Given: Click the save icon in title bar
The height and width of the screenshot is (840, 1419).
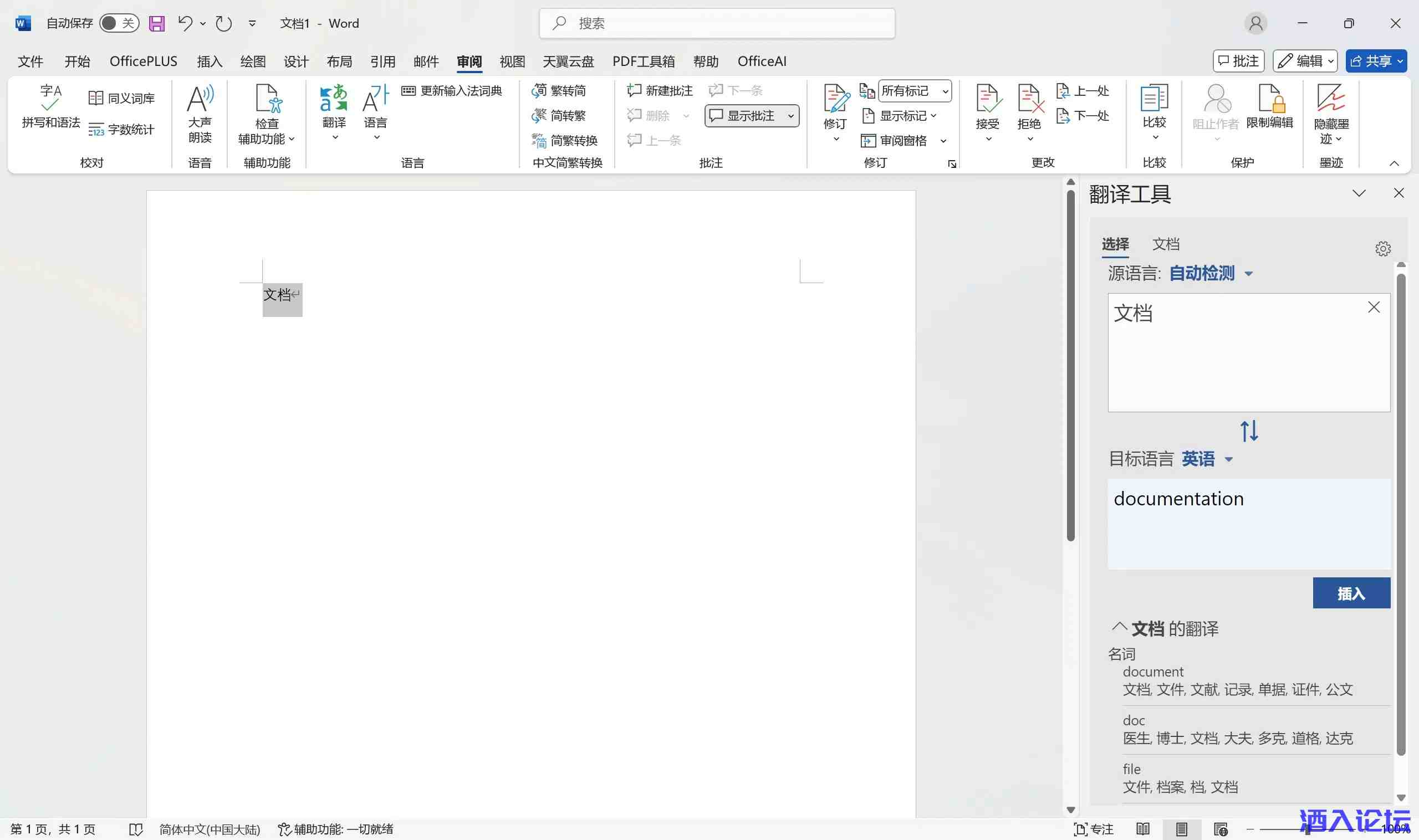Looking at the screenshot, I should 157,23.
